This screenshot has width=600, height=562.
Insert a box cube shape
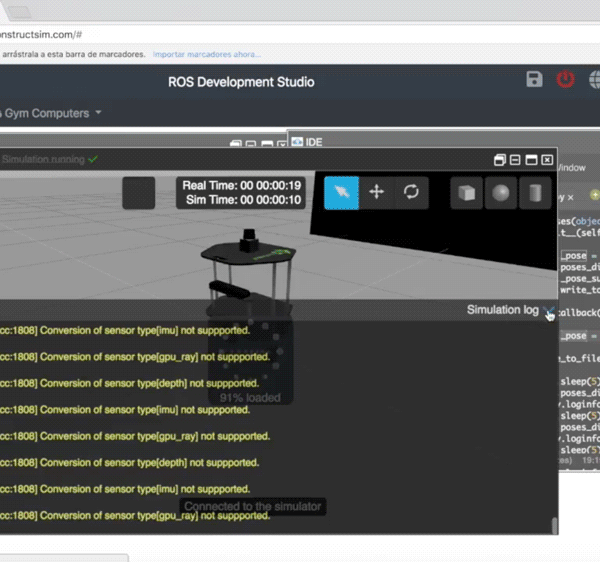pyautogui.click(x=466, y=193)
